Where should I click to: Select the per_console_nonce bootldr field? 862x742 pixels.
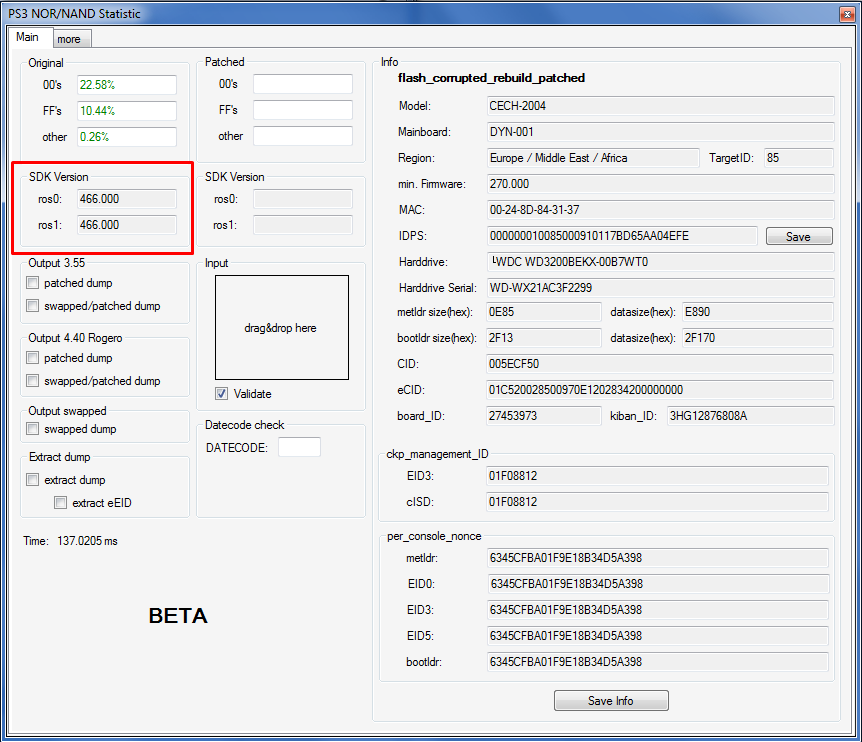[658, 662]
